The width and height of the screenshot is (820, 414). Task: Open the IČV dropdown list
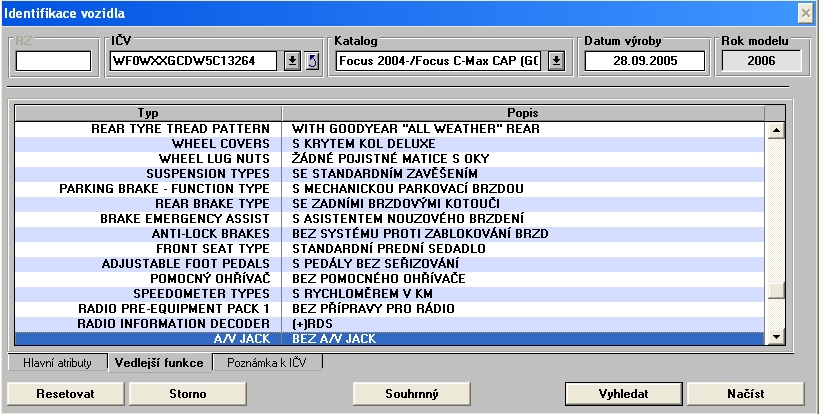click(x=292, y=61)
